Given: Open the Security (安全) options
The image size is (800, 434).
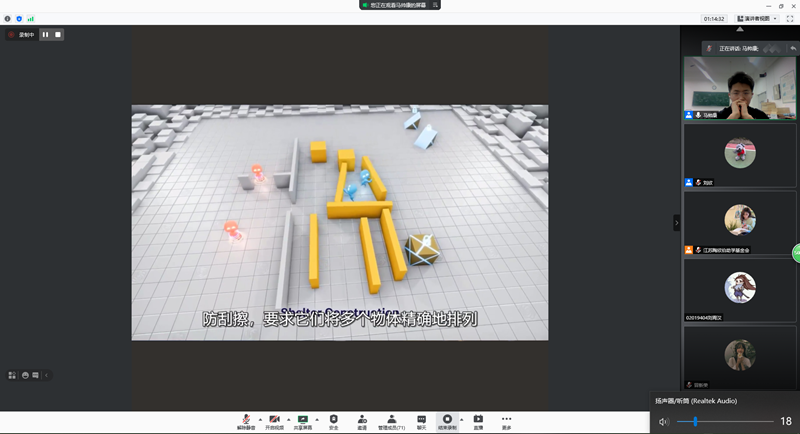Looking at the screenshot, I should 334,419.
